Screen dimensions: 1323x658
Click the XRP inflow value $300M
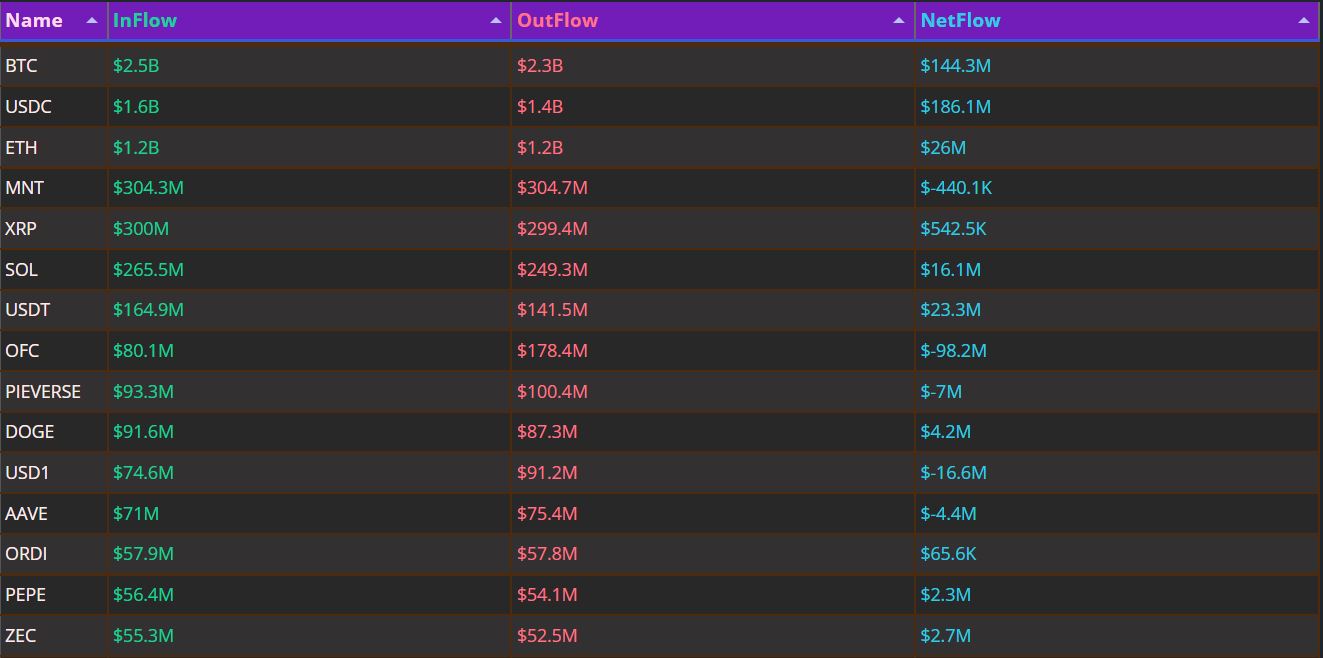pos(141,229)
